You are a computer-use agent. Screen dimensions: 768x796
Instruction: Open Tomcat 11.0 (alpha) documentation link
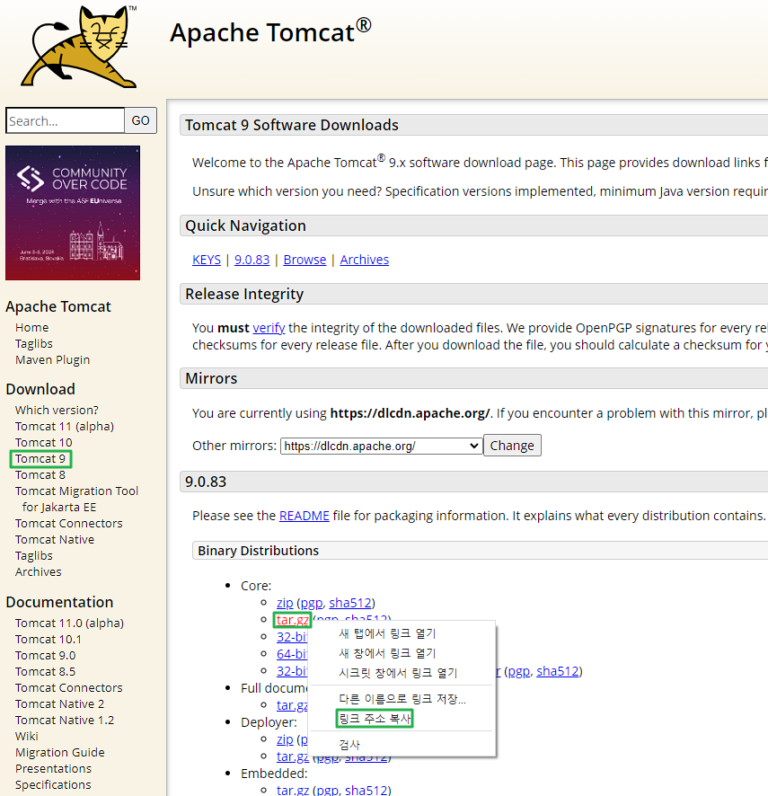(x=70, y=623)
